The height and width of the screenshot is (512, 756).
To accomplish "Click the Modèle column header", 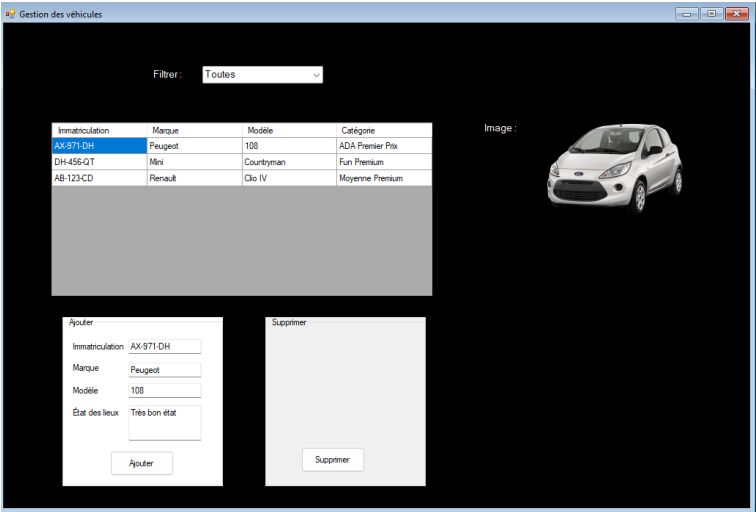I will point(289,130).
